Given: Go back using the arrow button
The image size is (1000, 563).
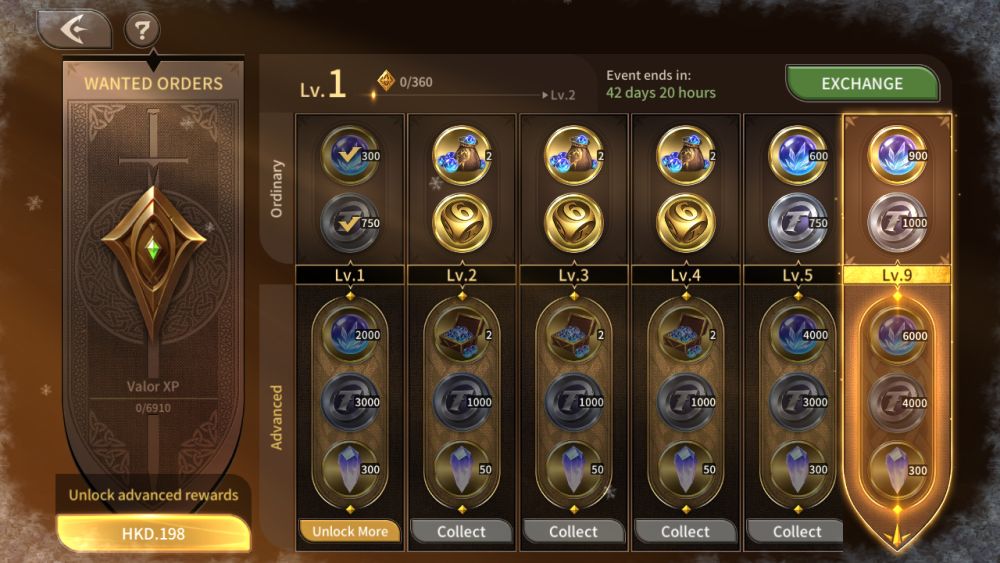Looking at the screenshot, I should coord(74,29).
